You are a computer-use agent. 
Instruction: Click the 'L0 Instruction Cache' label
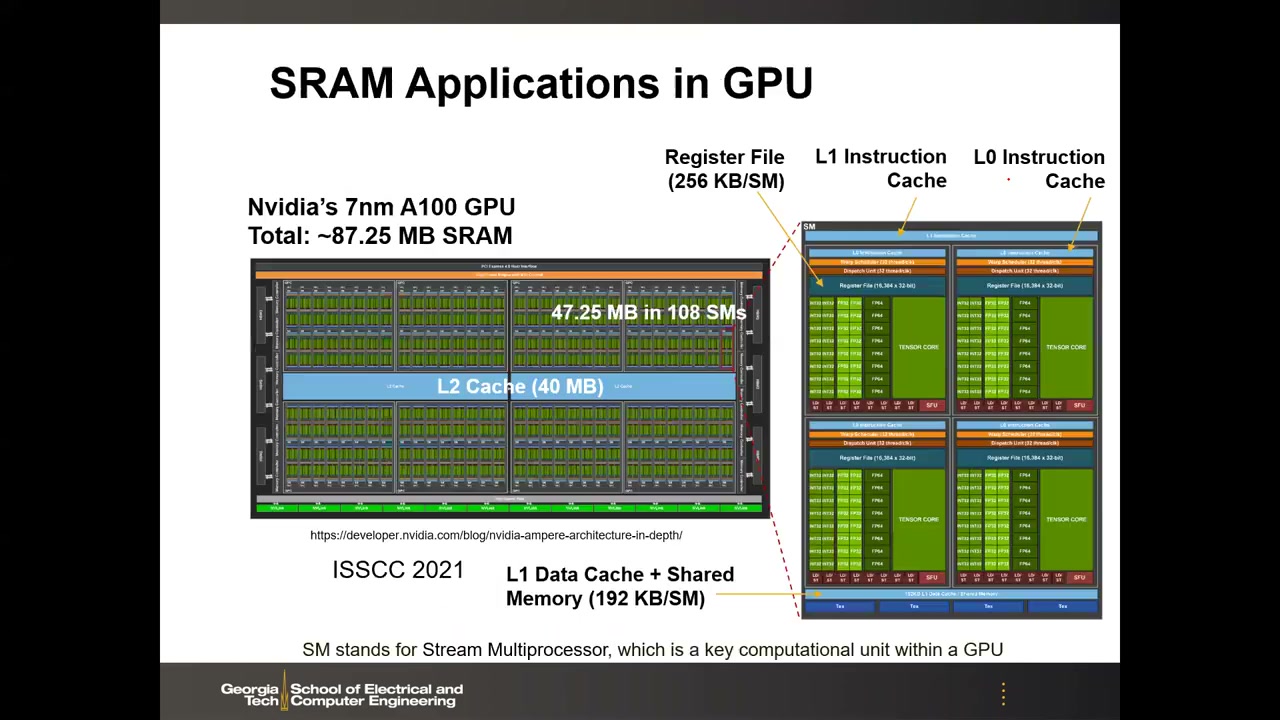[x=1039, y=169]
